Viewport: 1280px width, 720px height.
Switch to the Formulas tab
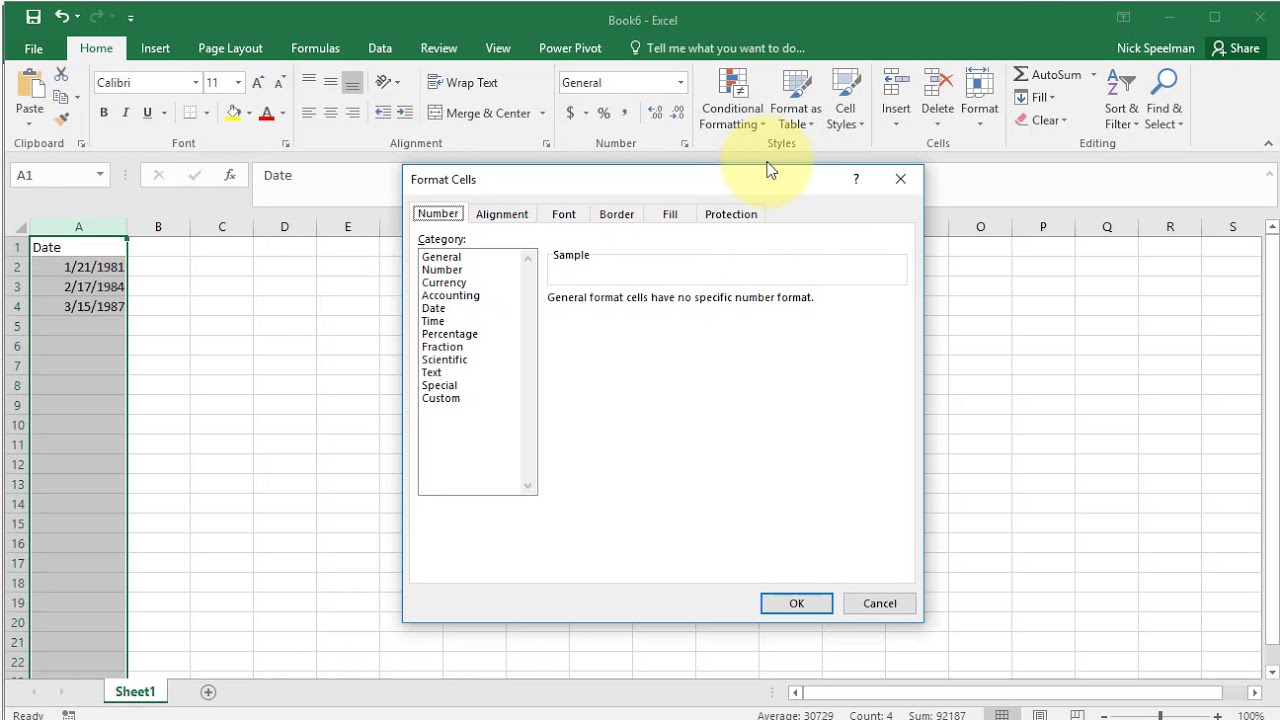pos(315,48)
